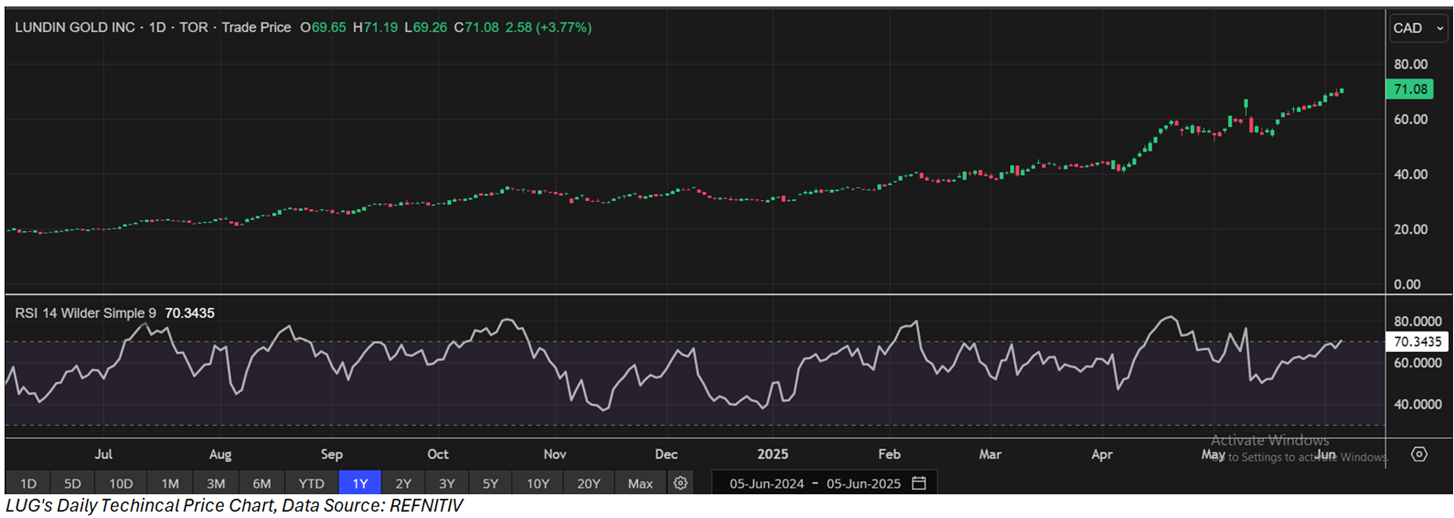Switch to the 10D time range
This screenshot has height=518, width=1454.
[121, 483]
